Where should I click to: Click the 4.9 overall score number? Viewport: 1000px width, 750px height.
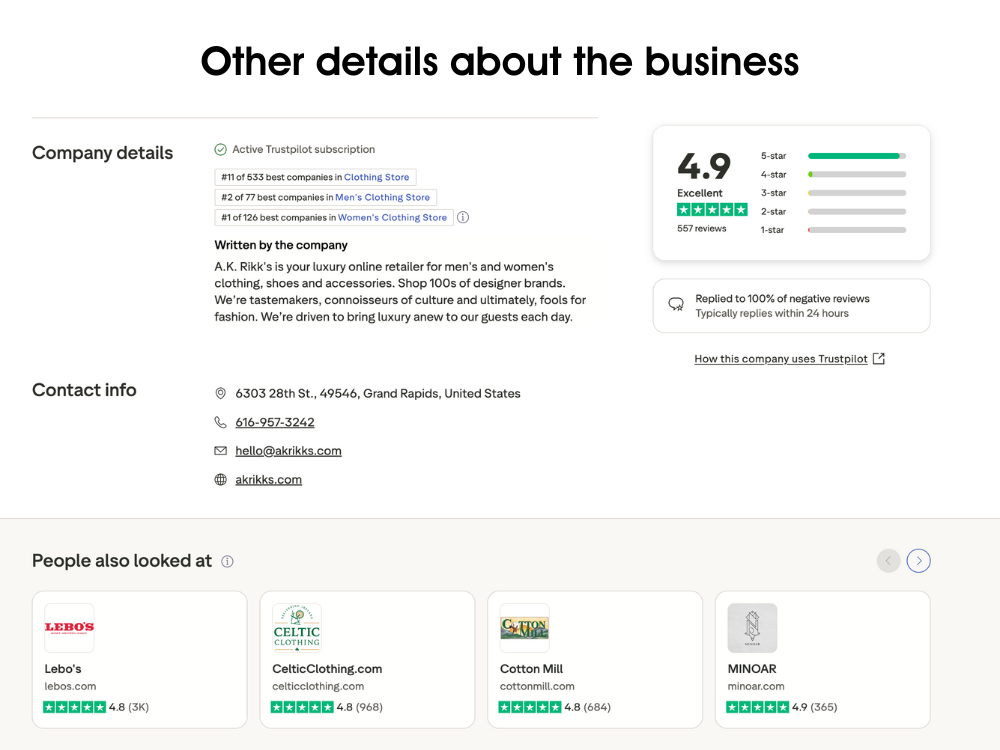pyautogui.click(x=703, y=166)
